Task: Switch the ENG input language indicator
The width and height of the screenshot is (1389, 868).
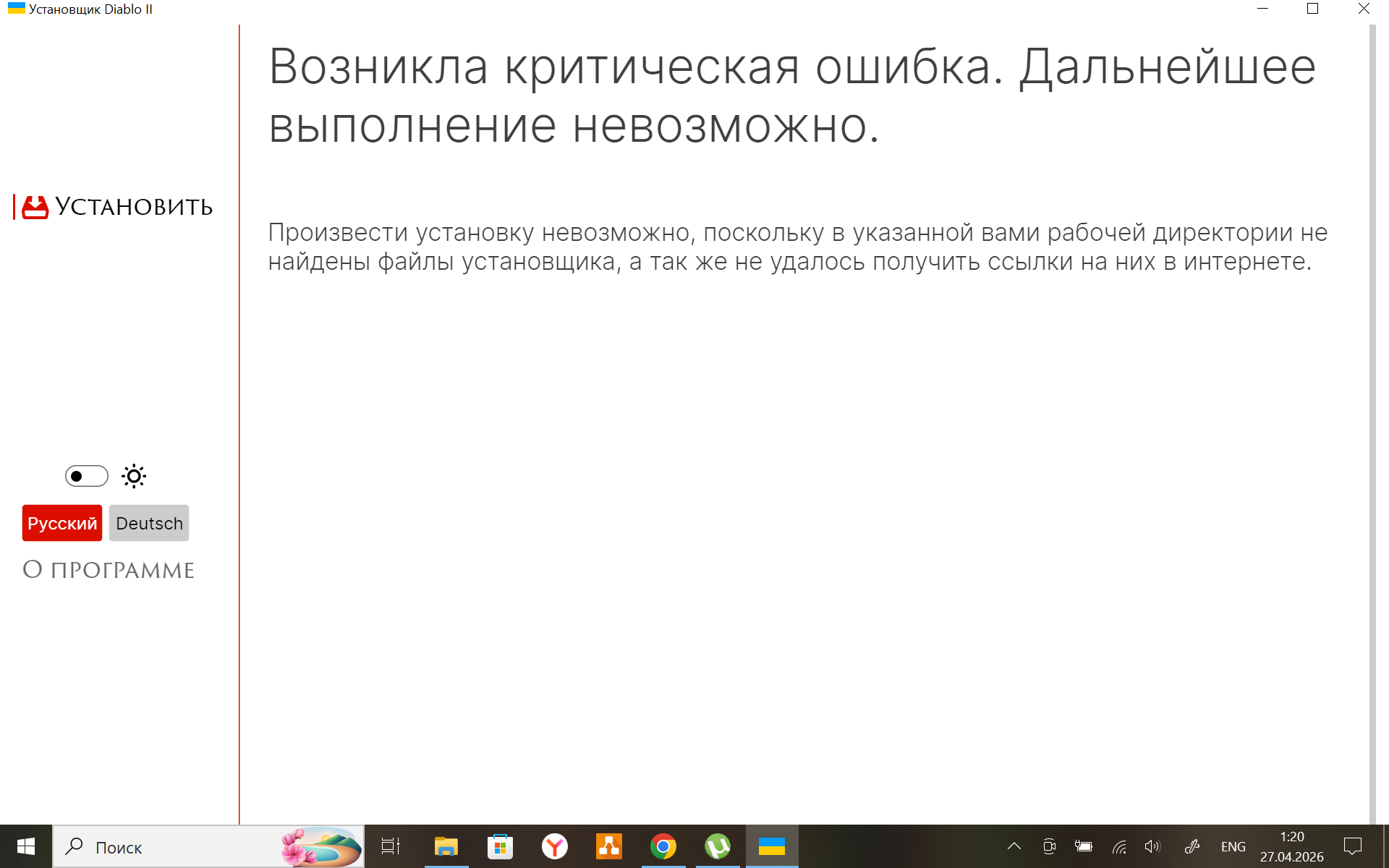Action: click(x=1233, y=846)
